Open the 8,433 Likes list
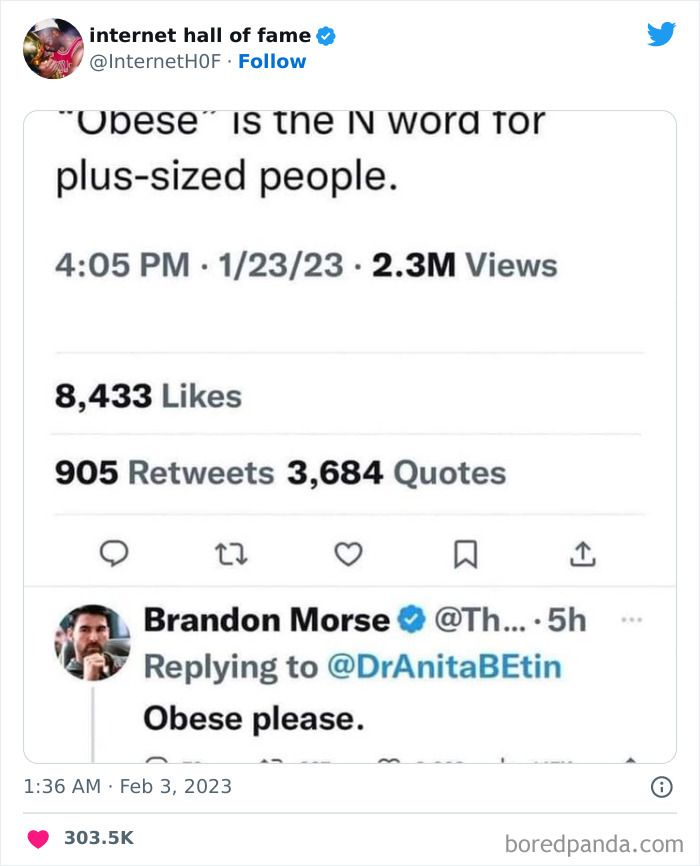700x866 pixels. pos(148,396)
